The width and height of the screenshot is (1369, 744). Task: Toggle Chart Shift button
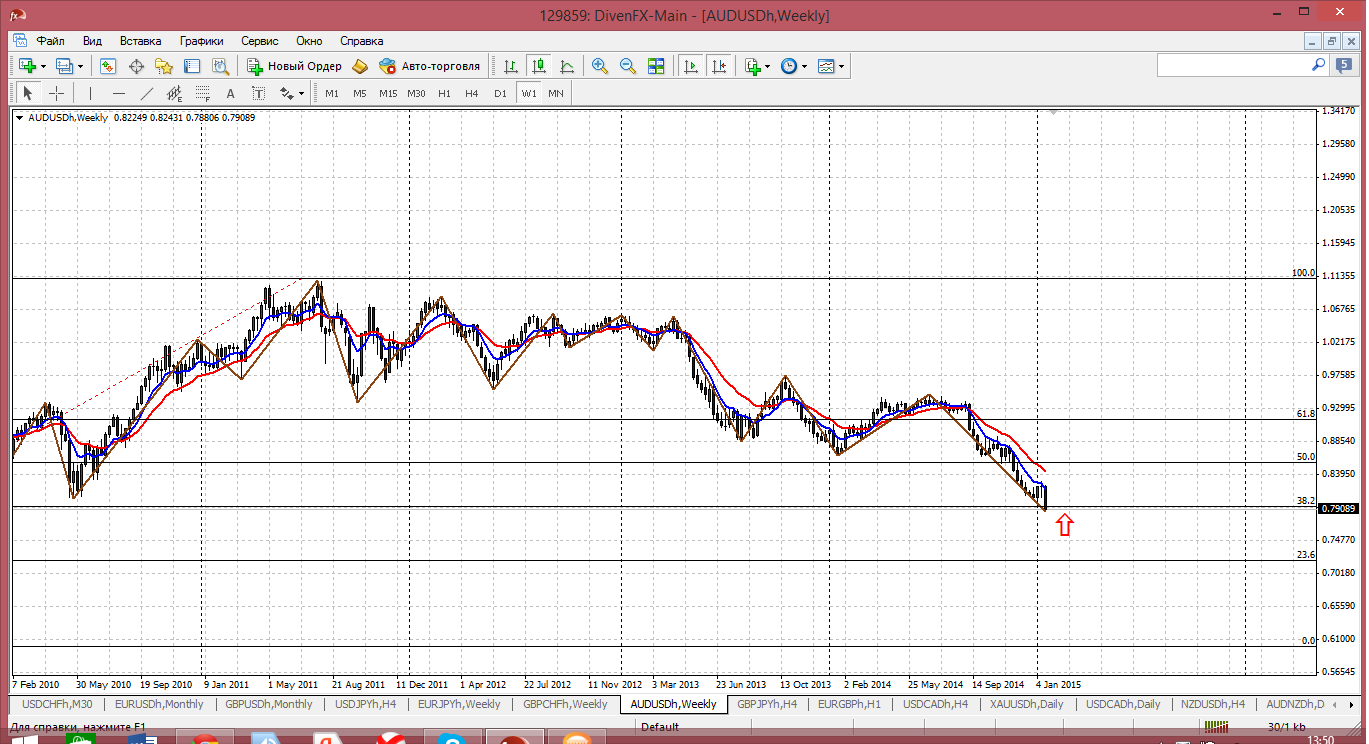tap(718, 66)
